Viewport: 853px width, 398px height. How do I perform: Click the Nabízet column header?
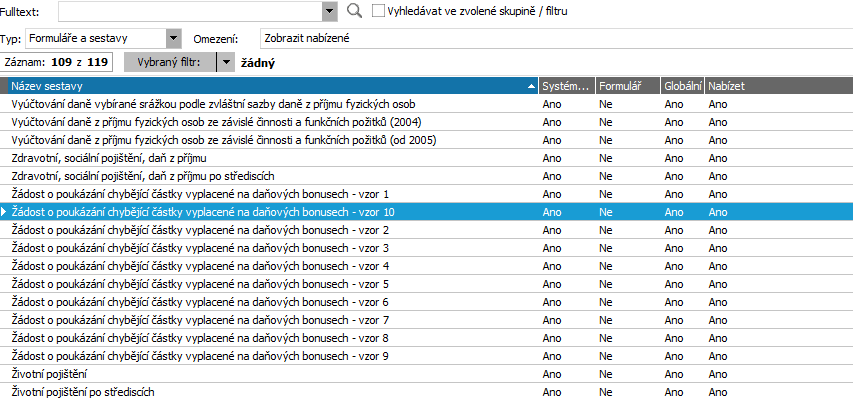click(x=779, y=86)
